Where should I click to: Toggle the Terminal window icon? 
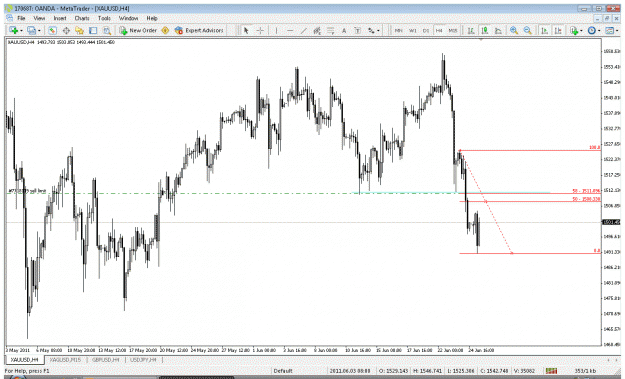tap(93, 30)
